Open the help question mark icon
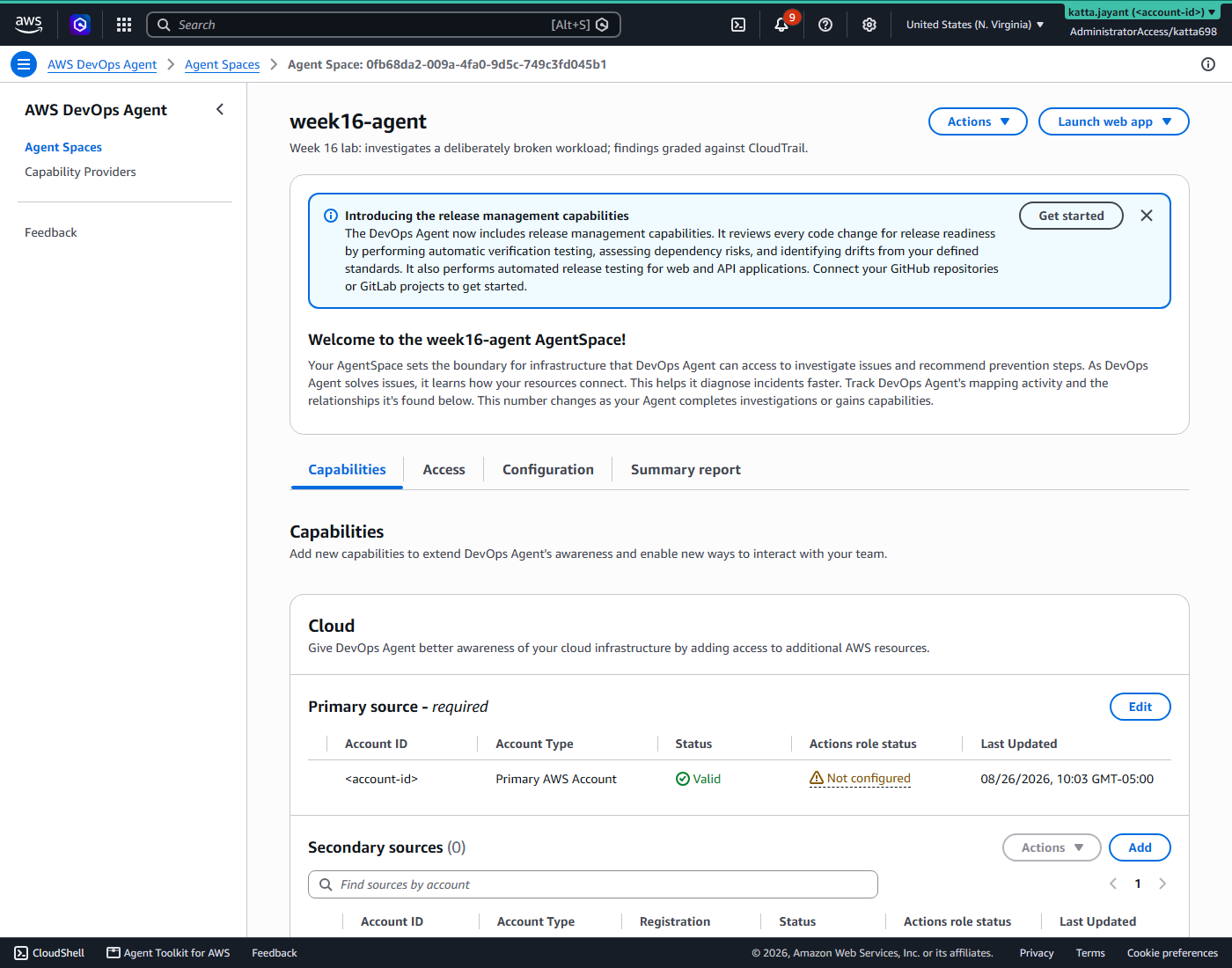 tap(825, 25)
